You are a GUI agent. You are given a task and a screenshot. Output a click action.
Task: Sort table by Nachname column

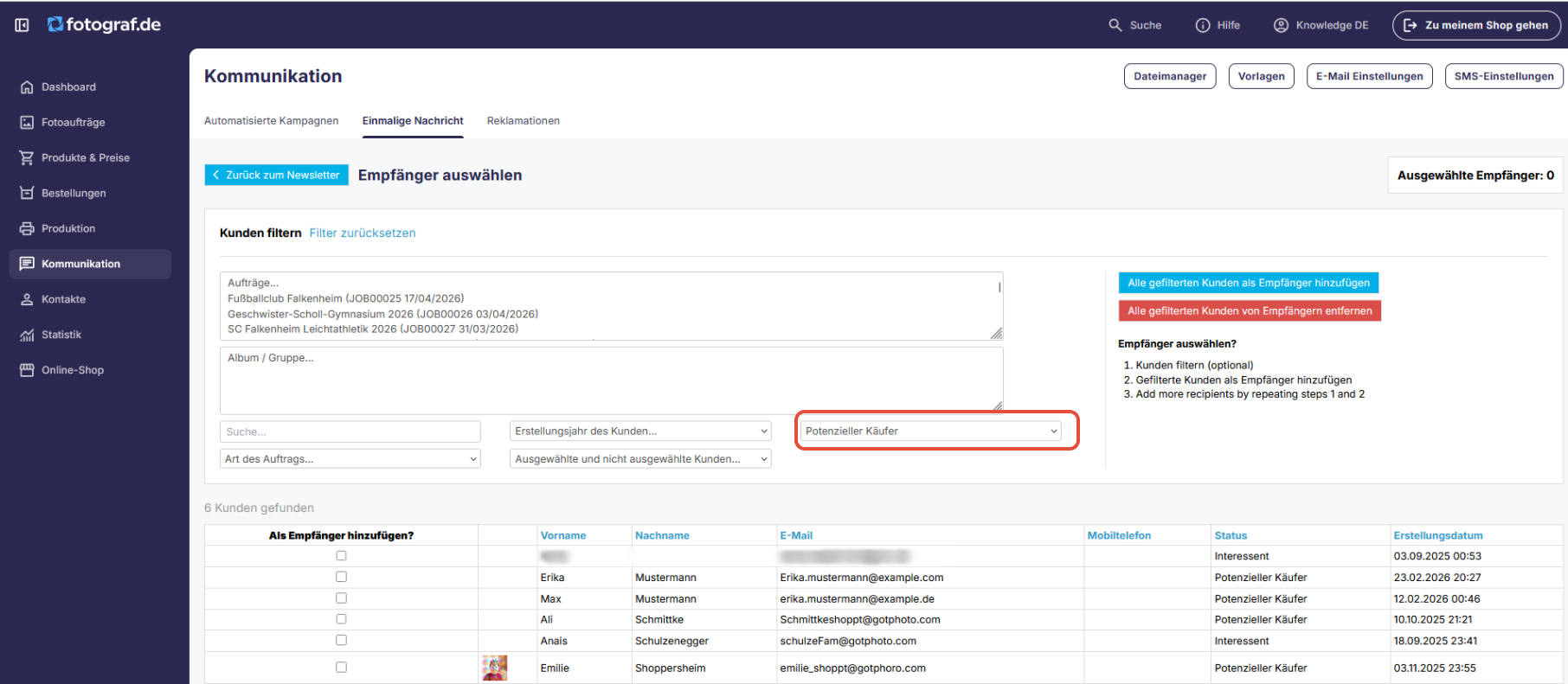662,536
